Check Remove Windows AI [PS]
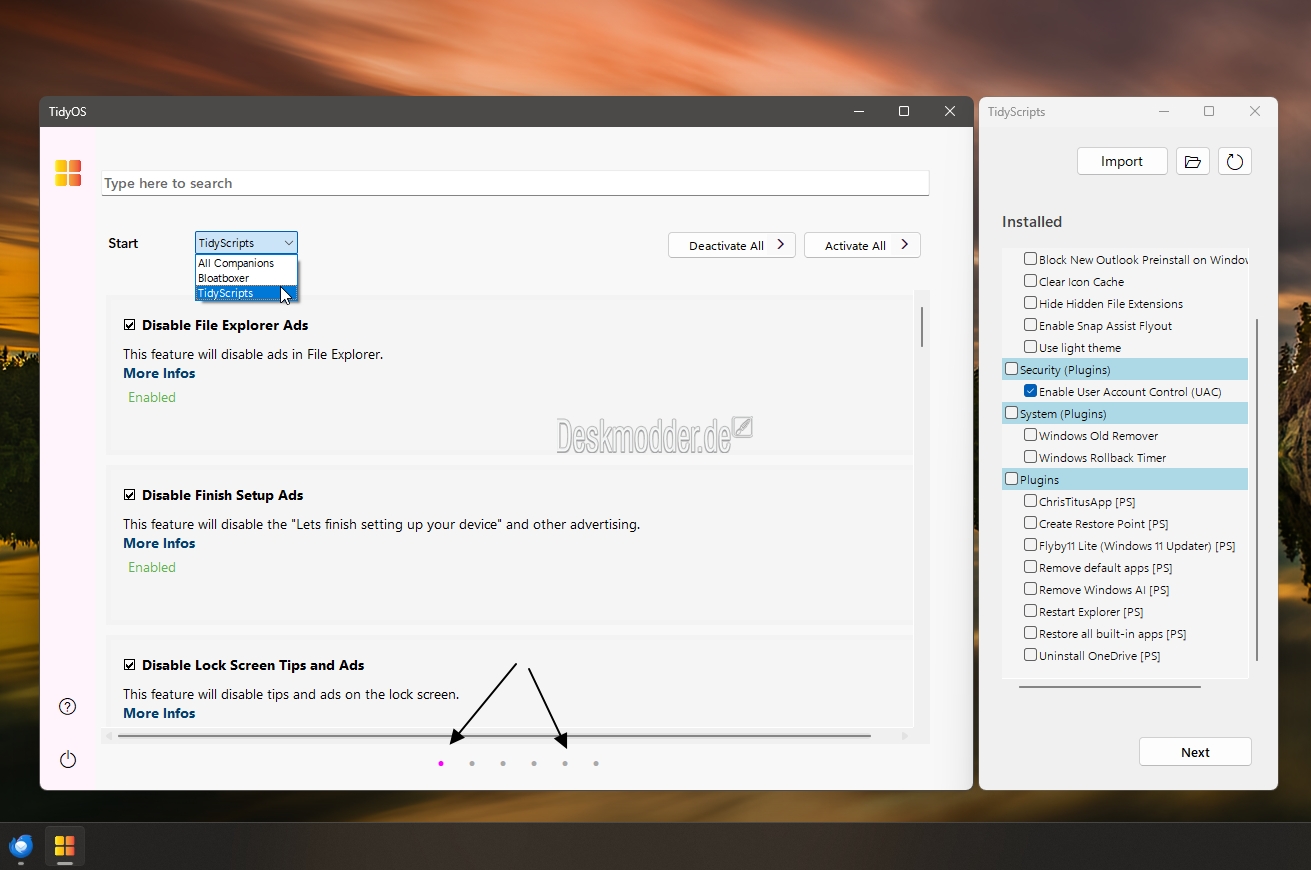Image resolution: width=1311 pixels, height=870 pixels. 1030,589
